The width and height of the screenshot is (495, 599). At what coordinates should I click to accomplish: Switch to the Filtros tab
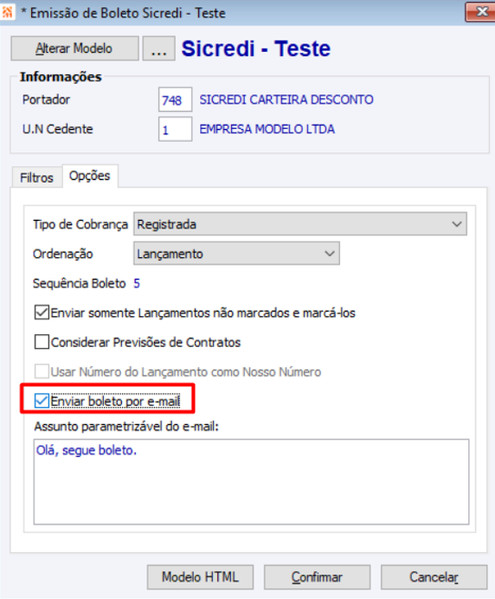tap(37, 178)
